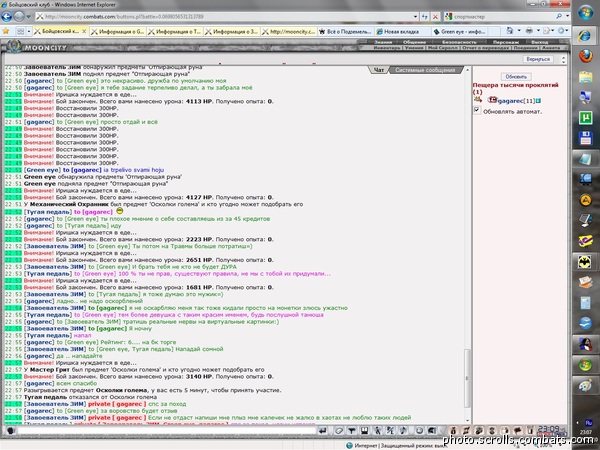
Task: Open the 'Инвентарь' submenu link
Action: [x=387, y=48]
